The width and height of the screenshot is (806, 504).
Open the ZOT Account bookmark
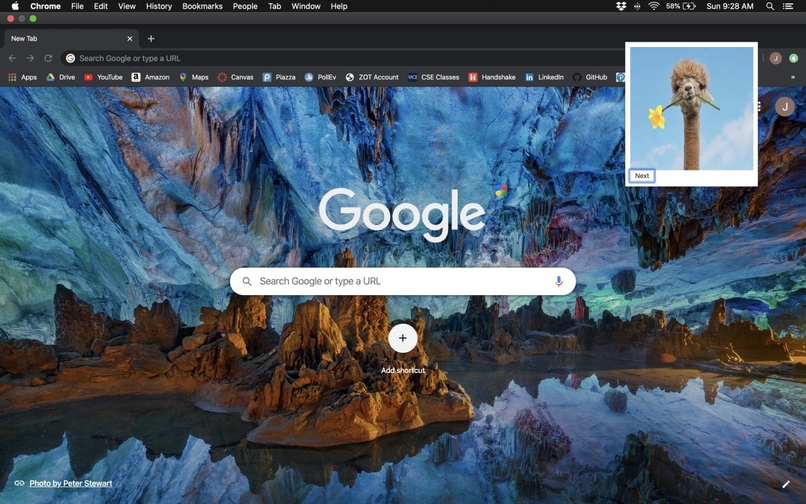tap(372, 77)
